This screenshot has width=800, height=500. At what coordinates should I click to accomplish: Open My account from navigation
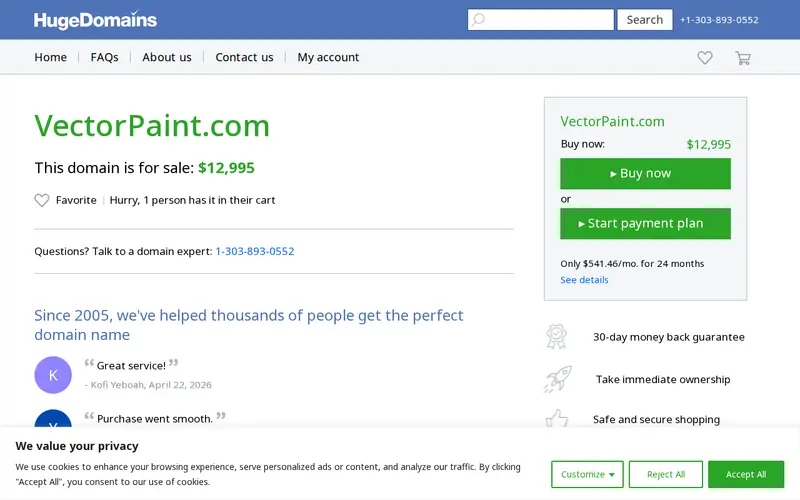(x=328, y=57)
